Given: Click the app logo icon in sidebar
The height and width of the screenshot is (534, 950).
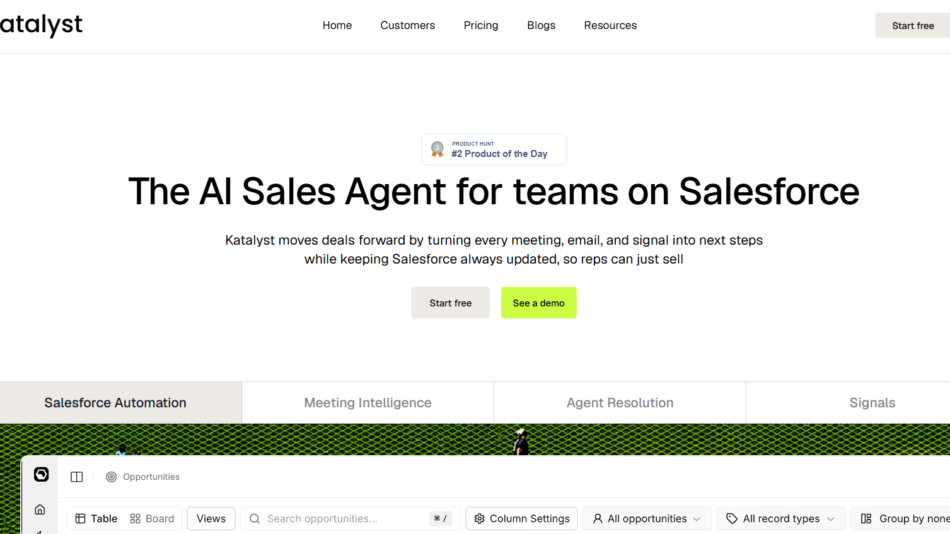Looking at the screenshot, I should [x=41, y=474].
